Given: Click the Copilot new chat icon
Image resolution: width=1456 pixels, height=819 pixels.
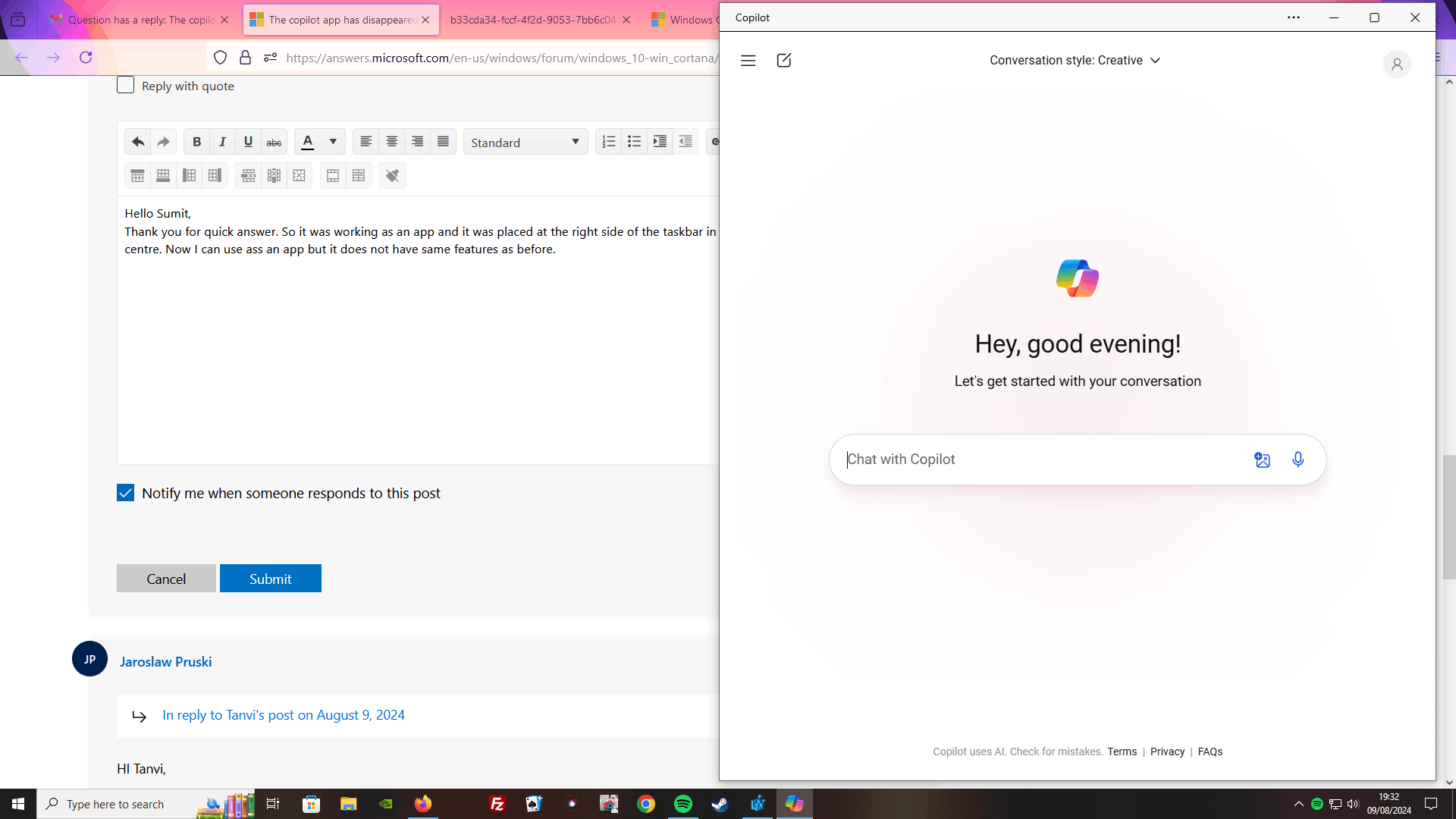Looking at the screenshot, I should (784, 61).
